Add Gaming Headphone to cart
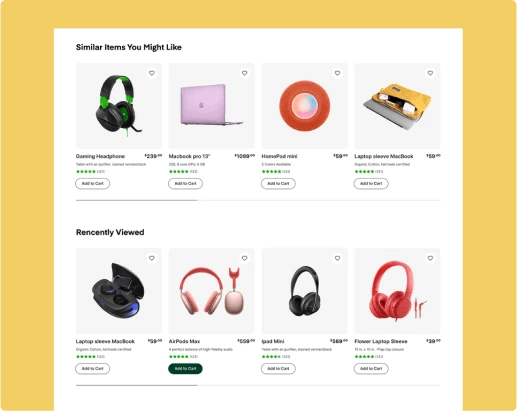 [x=93, y=183]
